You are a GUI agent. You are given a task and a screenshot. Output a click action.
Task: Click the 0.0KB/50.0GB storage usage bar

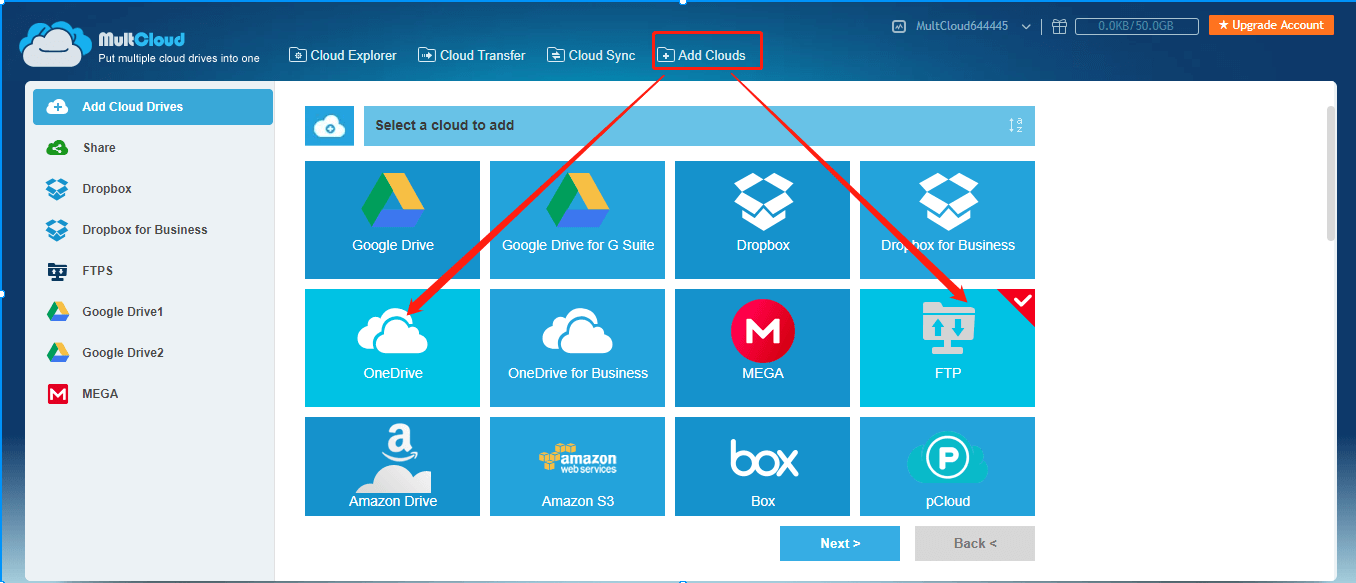tap(1136, 26)
